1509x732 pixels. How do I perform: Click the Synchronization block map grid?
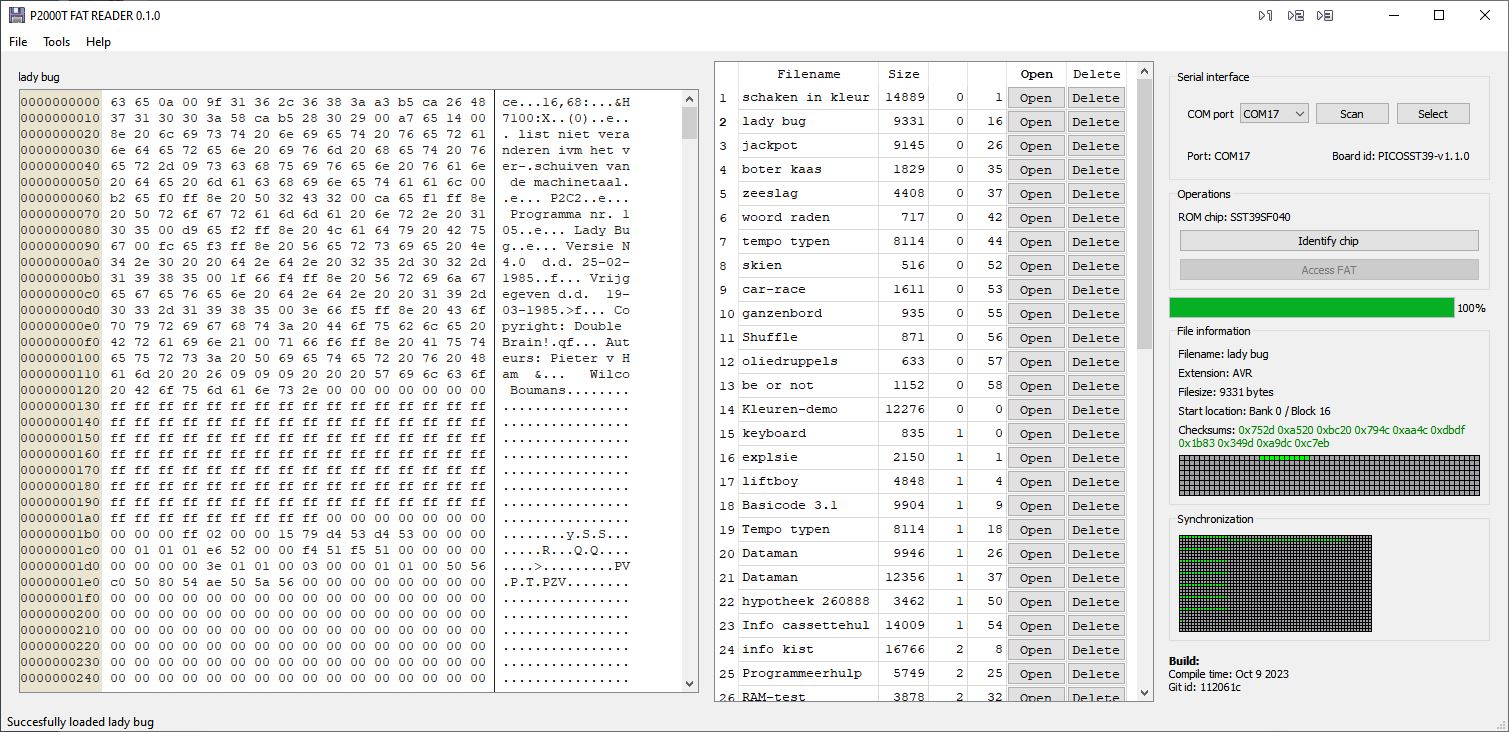coord(1275,583)
